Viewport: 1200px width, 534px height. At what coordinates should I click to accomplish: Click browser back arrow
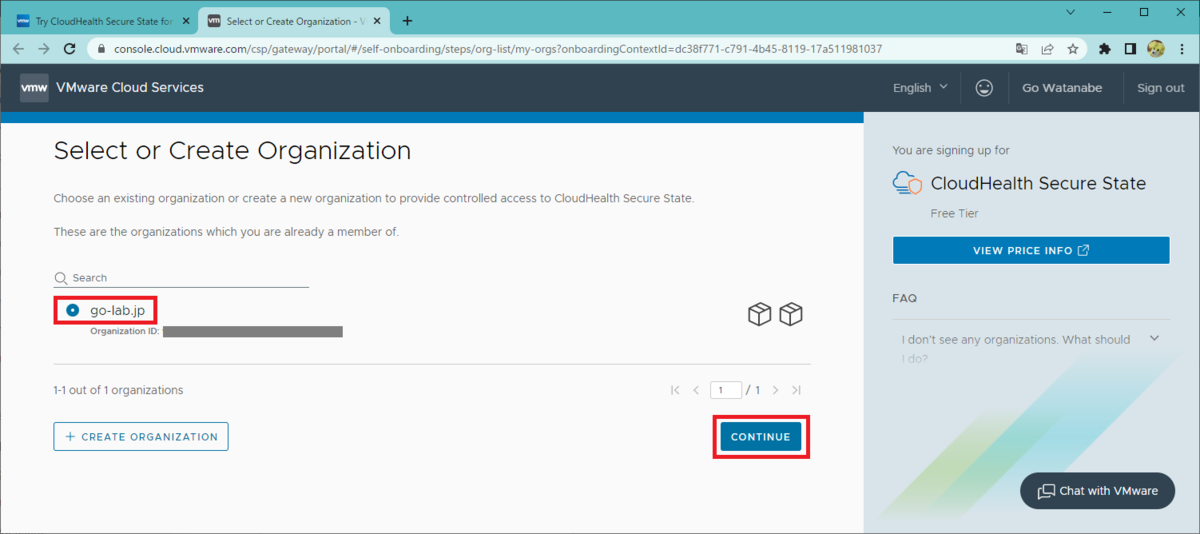[x=18, y=48]
